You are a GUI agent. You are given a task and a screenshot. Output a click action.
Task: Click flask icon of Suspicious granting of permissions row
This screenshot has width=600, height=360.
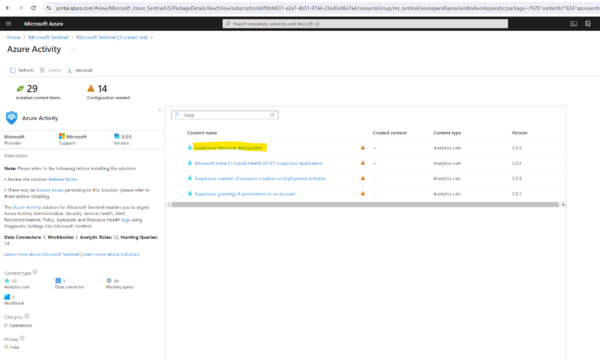coord(190,193)
